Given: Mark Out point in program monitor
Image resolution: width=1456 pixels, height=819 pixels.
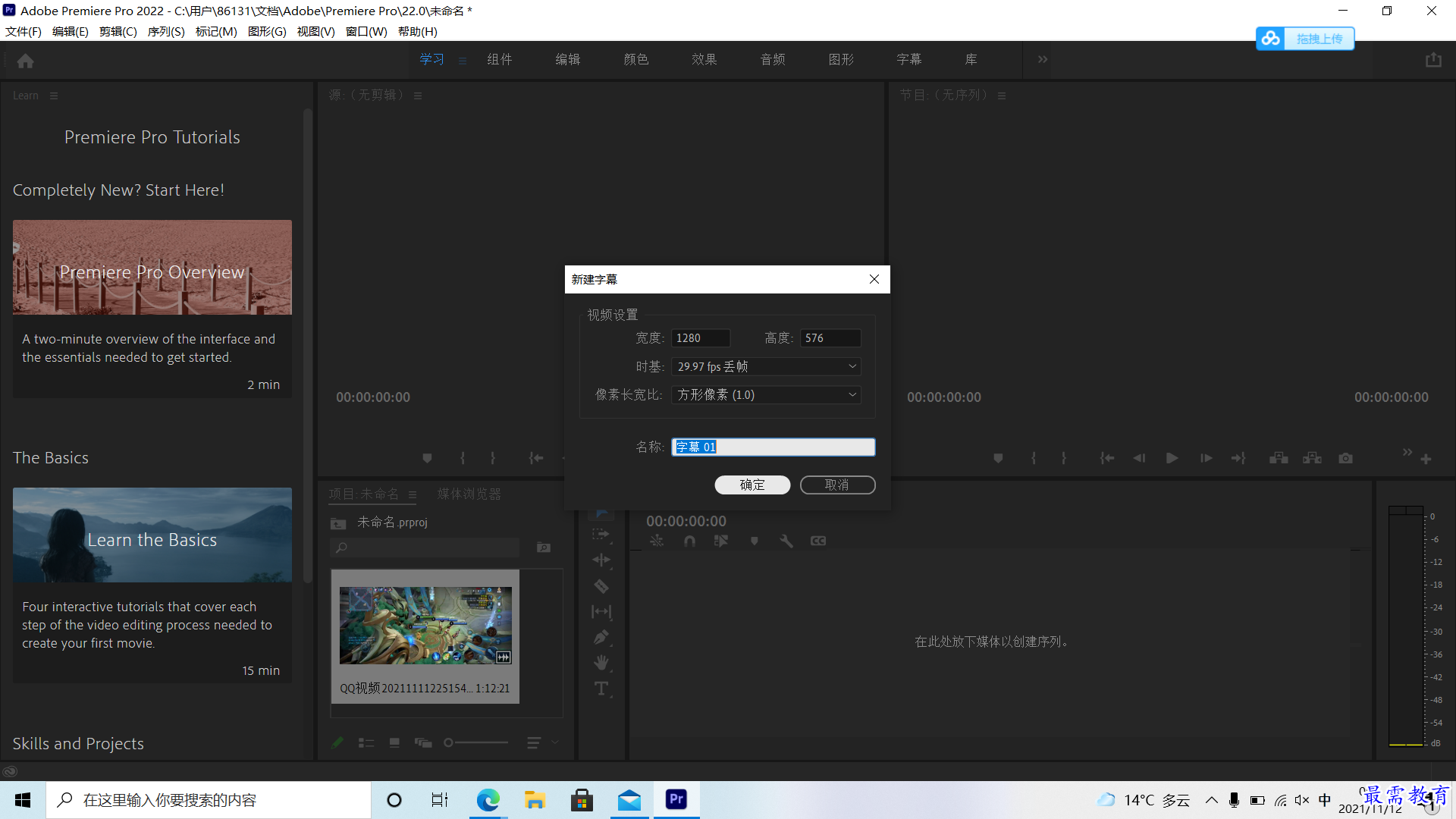Looking at the screenshot, I should [x=1063, y=458].
